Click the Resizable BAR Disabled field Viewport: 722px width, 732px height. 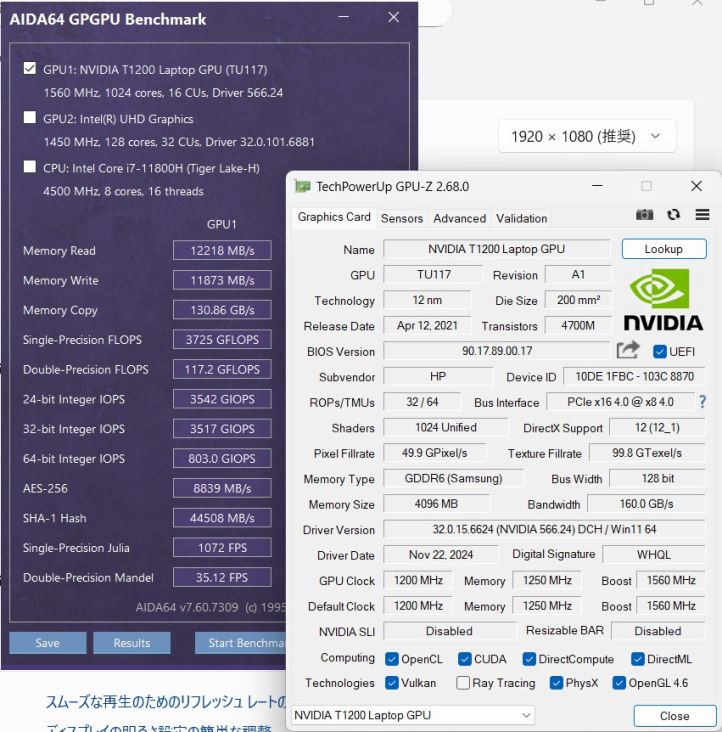coord(658,631)
